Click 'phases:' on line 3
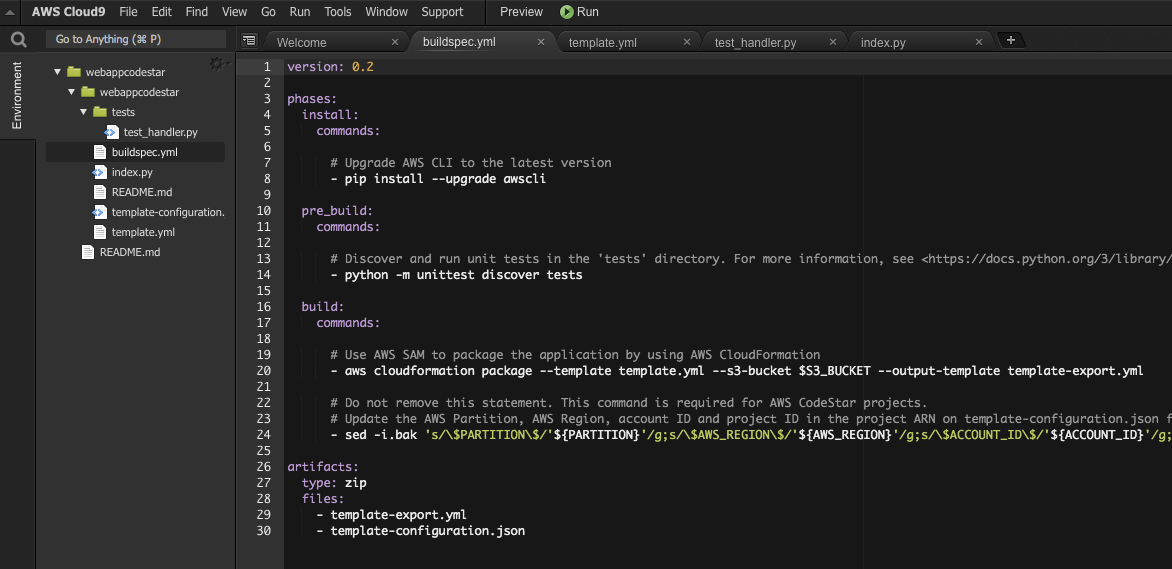1172x569 pixels. [312, 99]
